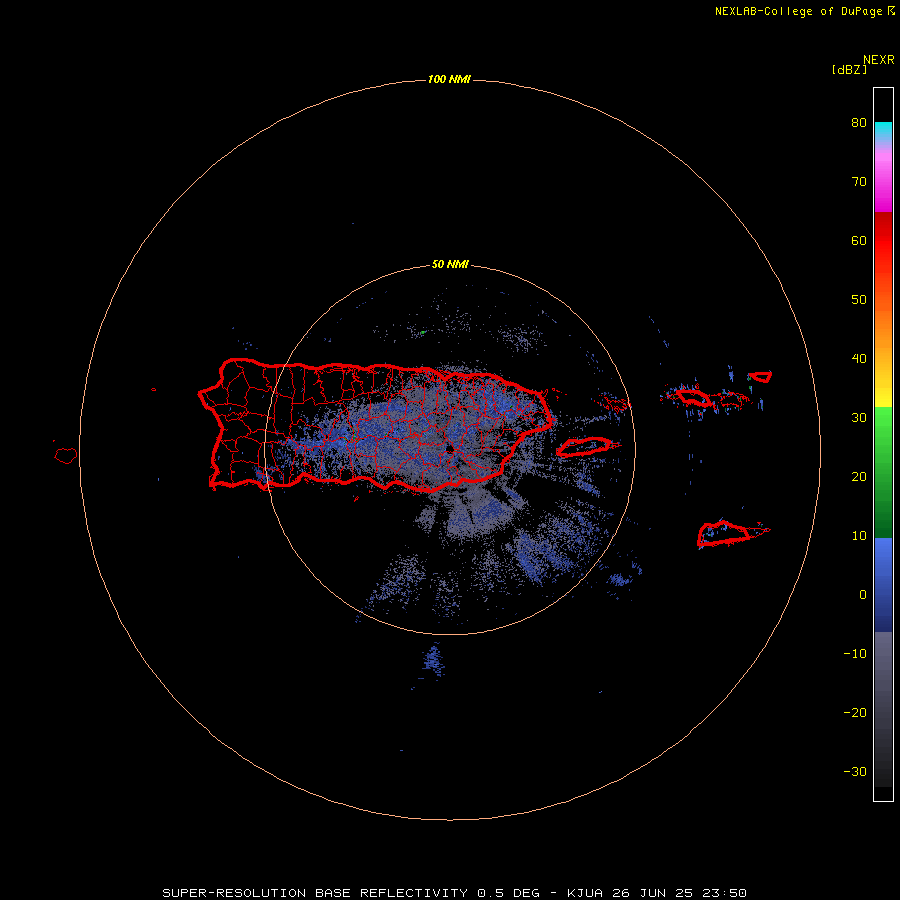Select the -10 tick label on the scale
This screenshot has height=900, width=900.
point(855,654)
